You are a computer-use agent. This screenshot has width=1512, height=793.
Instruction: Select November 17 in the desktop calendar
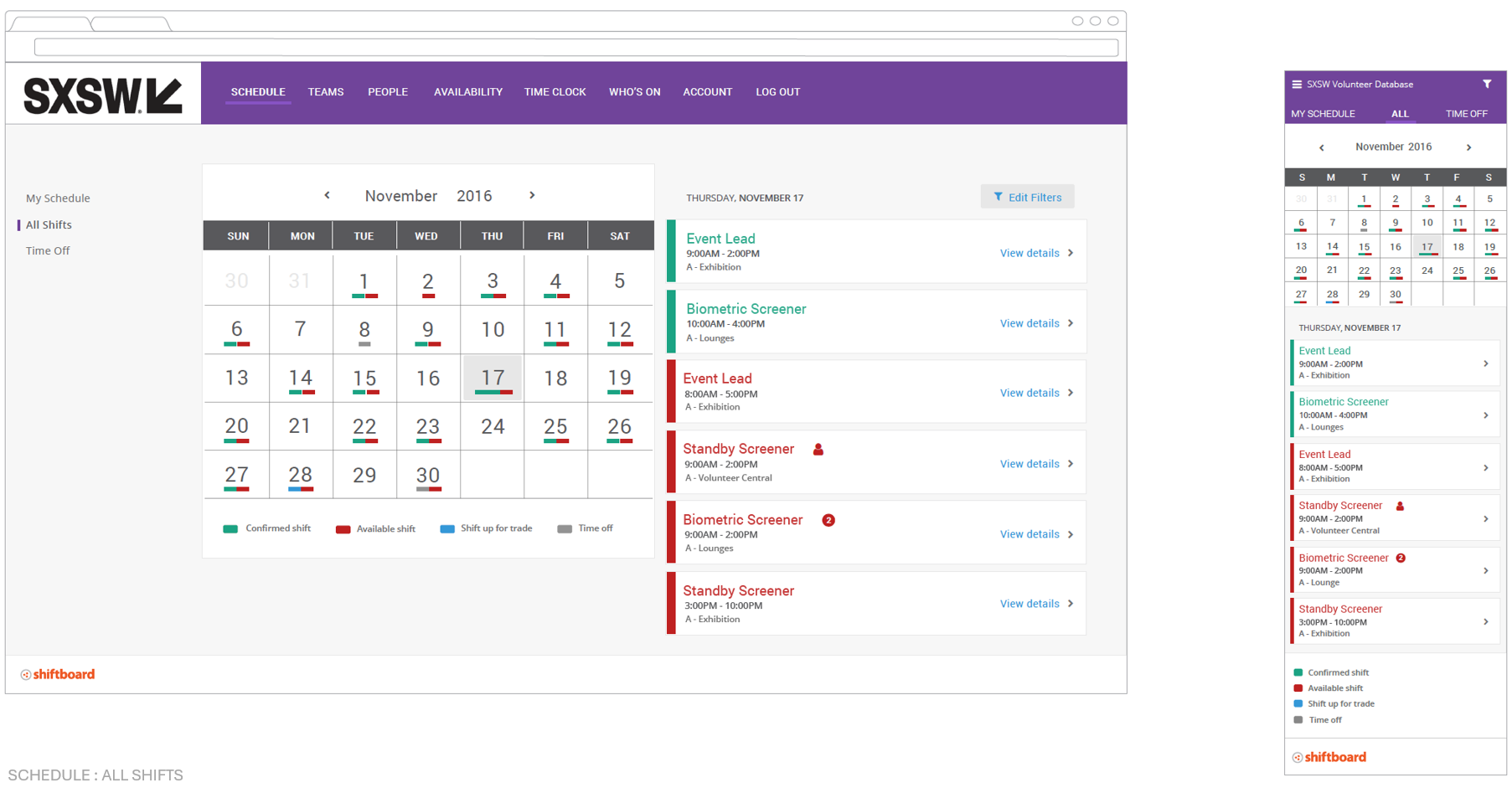coord(493,378)
